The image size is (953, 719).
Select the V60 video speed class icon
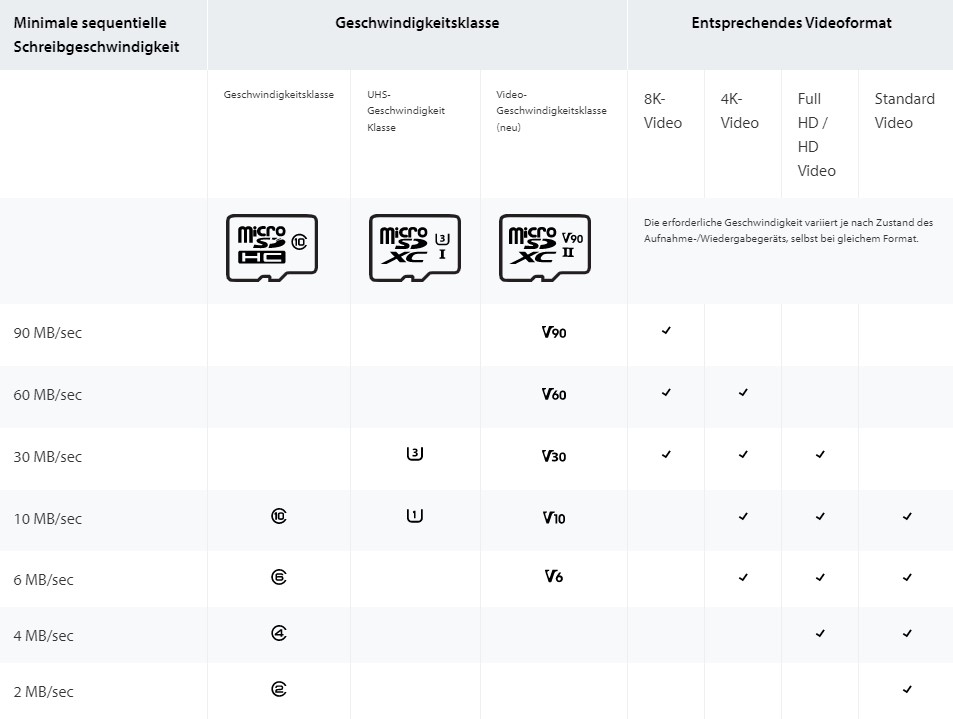point(554,394)
